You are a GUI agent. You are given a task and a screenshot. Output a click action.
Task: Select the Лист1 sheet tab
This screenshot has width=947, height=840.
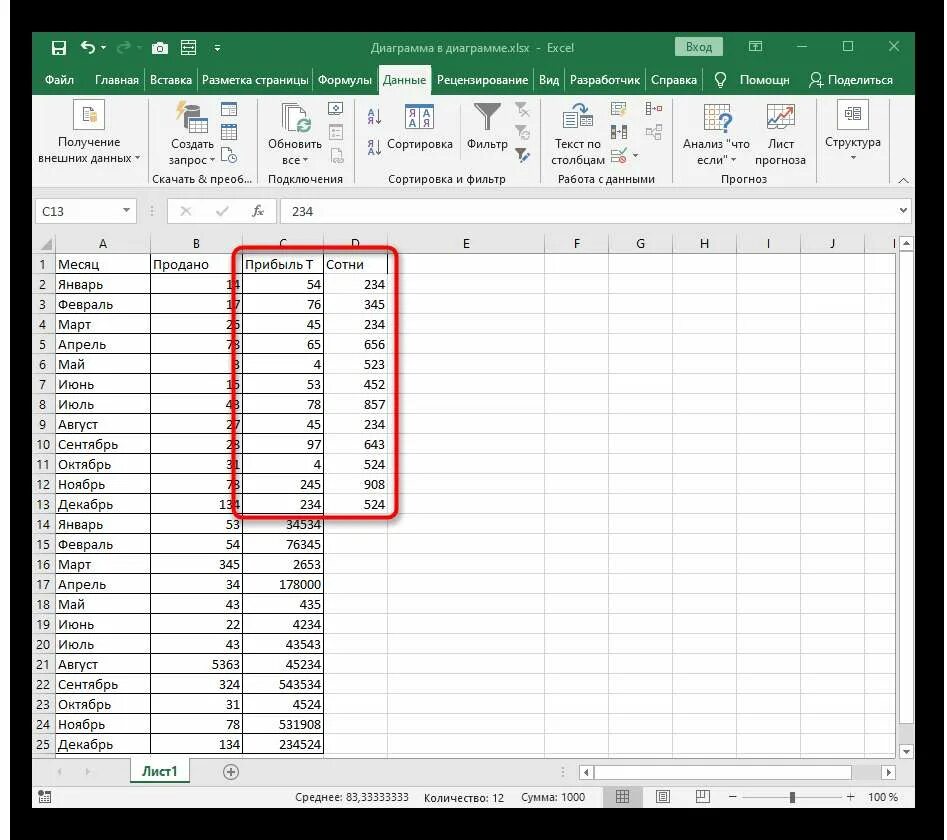(159, 771)
